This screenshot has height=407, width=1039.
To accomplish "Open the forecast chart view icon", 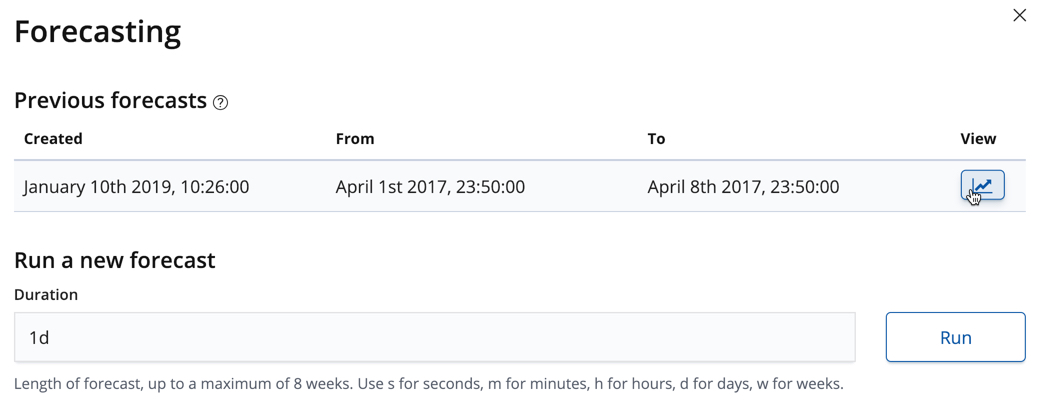I will 982,186.
